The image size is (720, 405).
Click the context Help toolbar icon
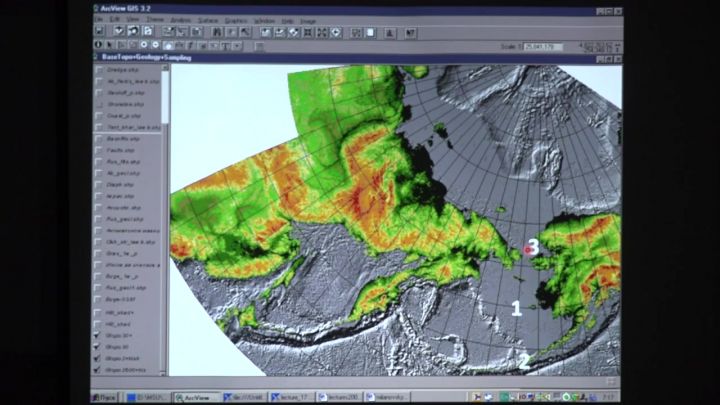(x=411, y=32)
